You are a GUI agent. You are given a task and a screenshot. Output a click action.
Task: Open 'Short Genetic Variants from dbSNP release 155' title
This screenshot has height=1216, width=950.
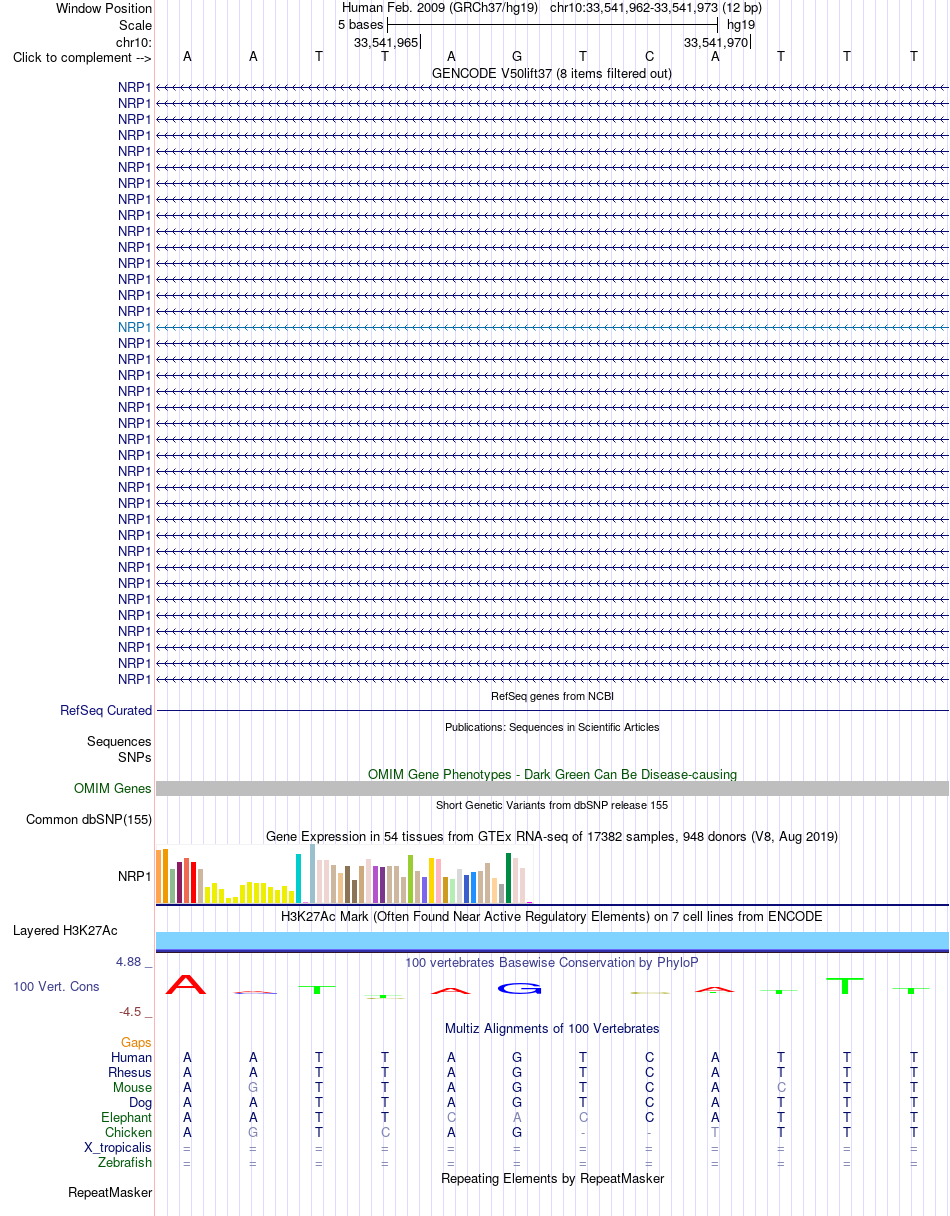click(552, 805)
